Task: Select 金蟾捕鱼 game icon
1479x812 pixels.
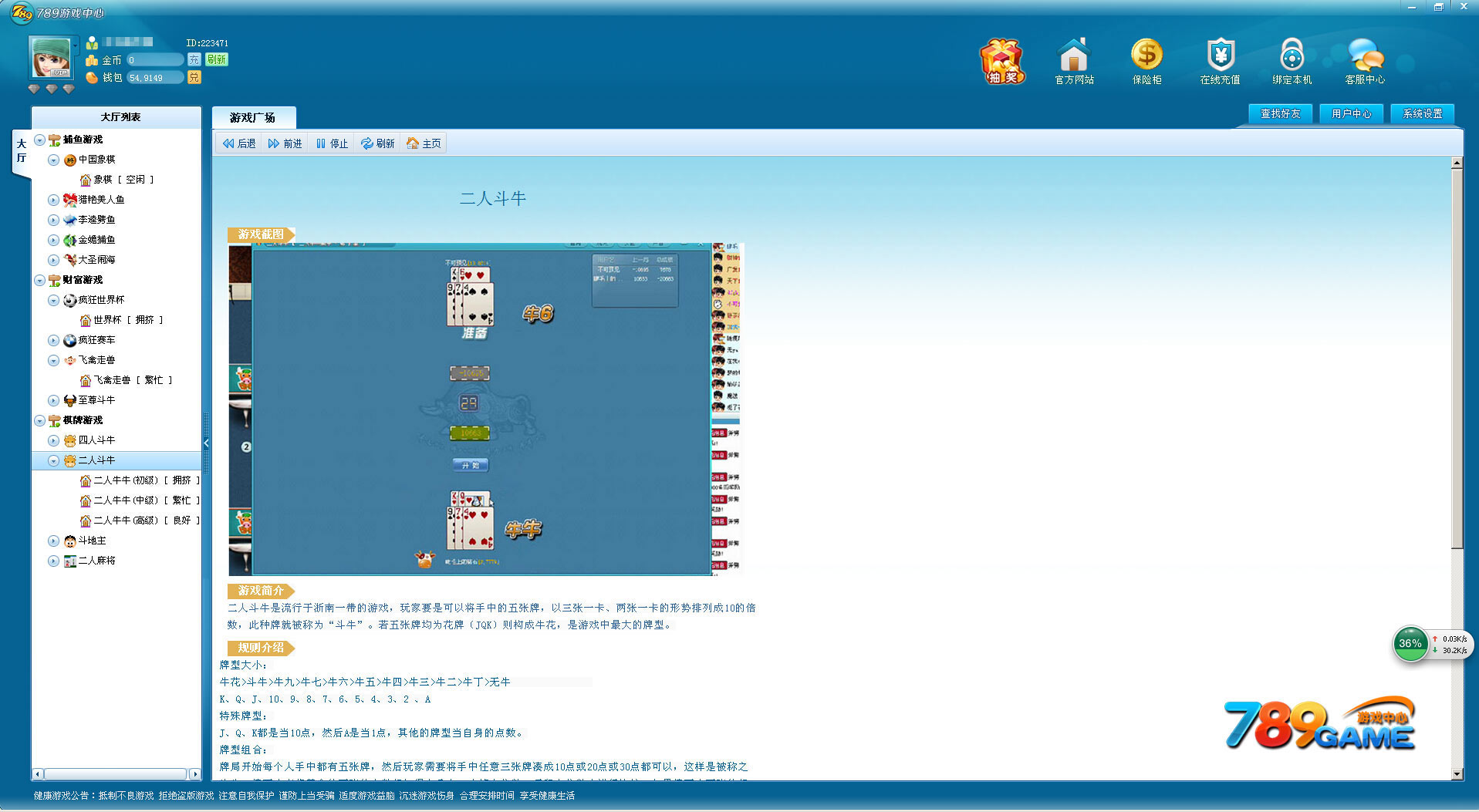Action: (70, 240)
